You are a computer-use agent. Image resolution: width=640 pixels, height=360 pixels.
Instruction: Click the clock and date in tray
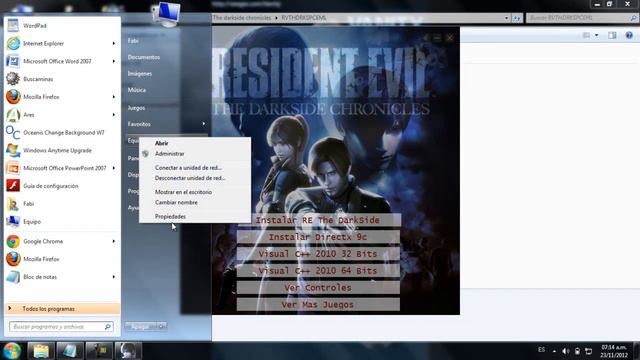tap(614, 351)
